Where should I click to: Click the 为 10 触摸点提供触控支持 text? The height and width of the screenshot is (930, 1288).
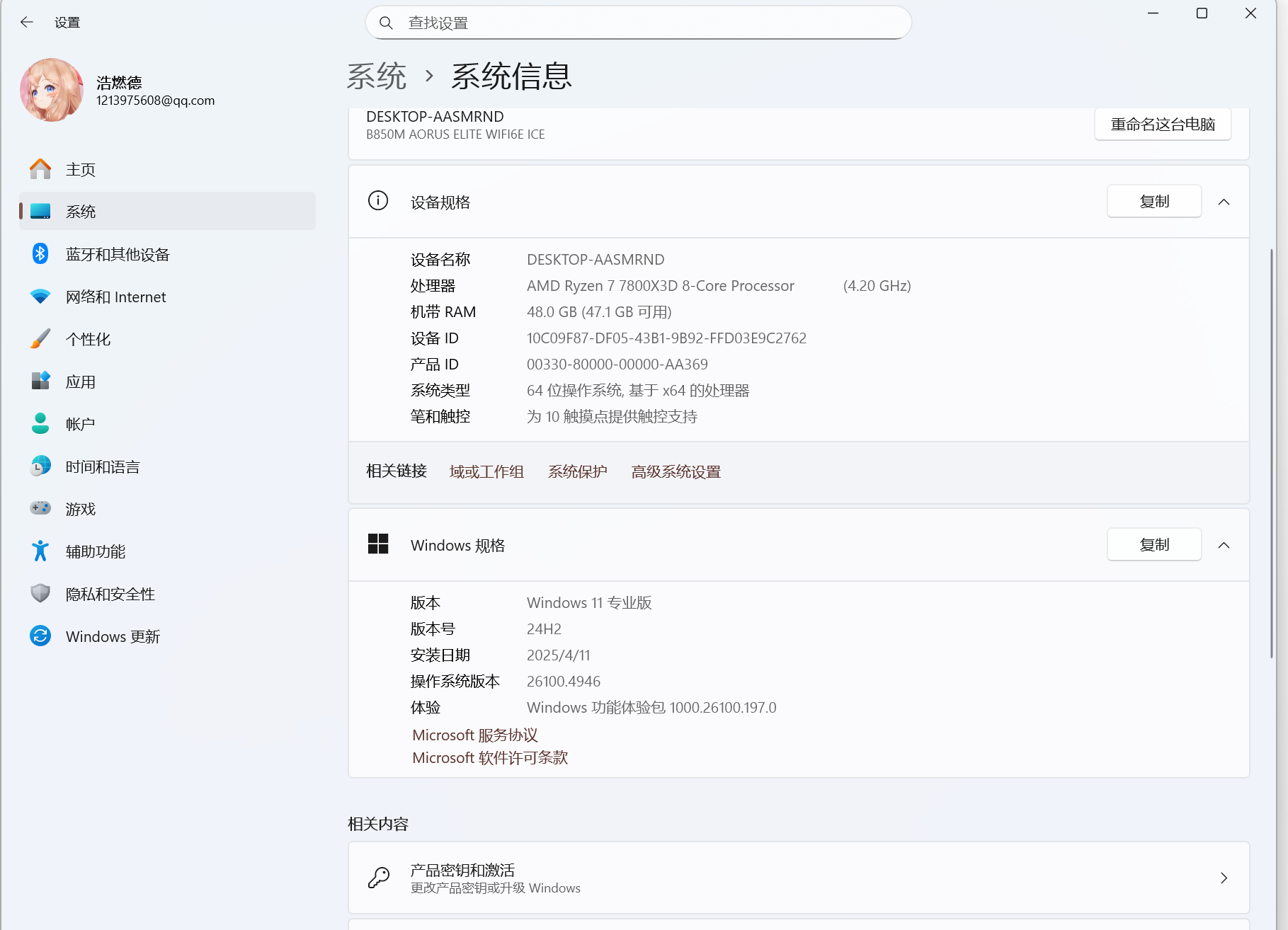pyautogui.click(x=612, y=417)
